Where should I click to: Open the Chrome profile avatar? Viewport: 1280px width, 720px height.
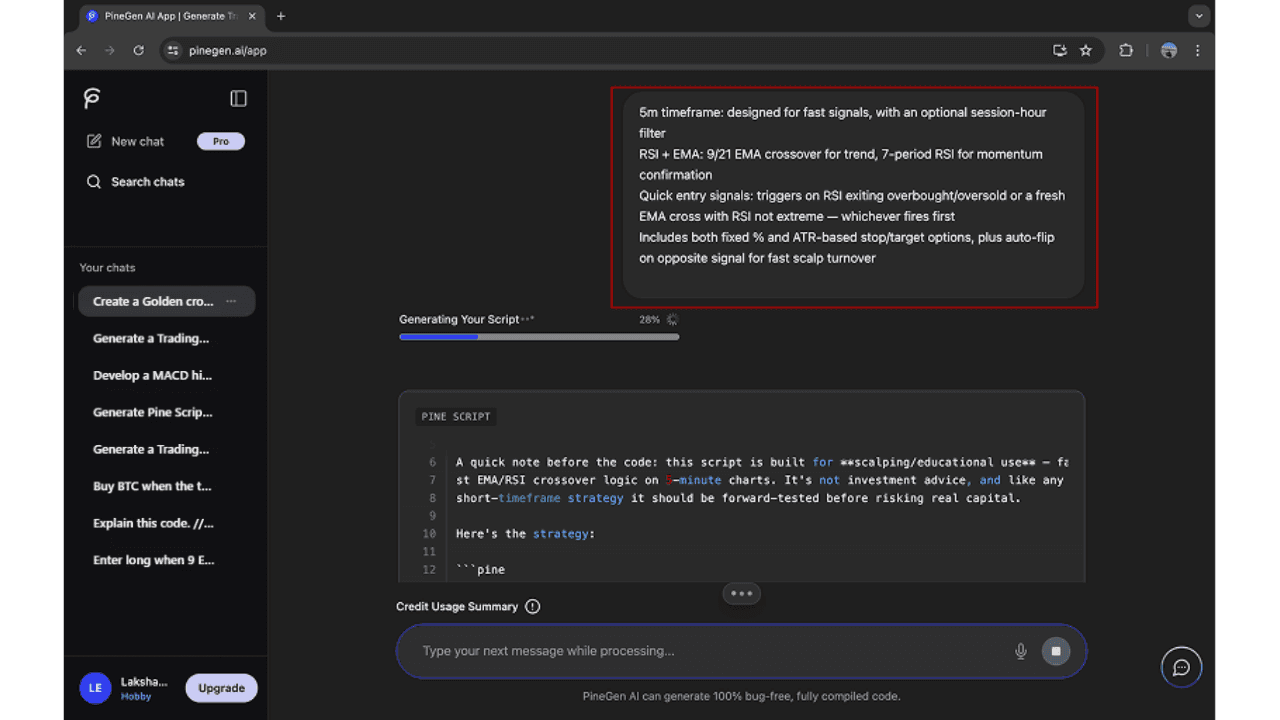(1169, 50)
